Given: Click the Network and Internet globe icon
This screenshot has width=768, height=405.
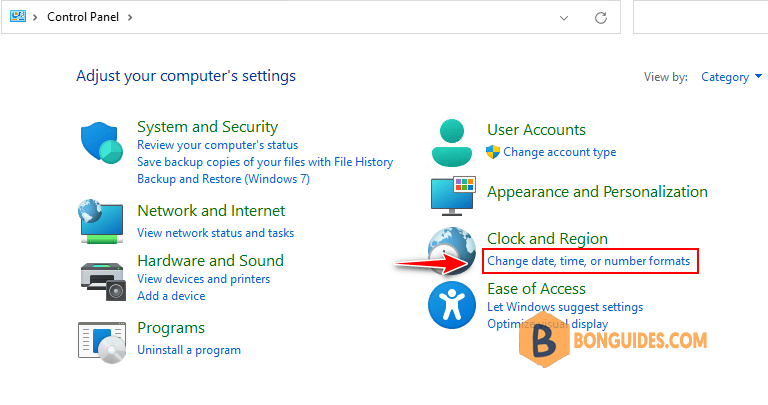Looking at the screenshot, I should pyautogui.click(x=101, y=221).
